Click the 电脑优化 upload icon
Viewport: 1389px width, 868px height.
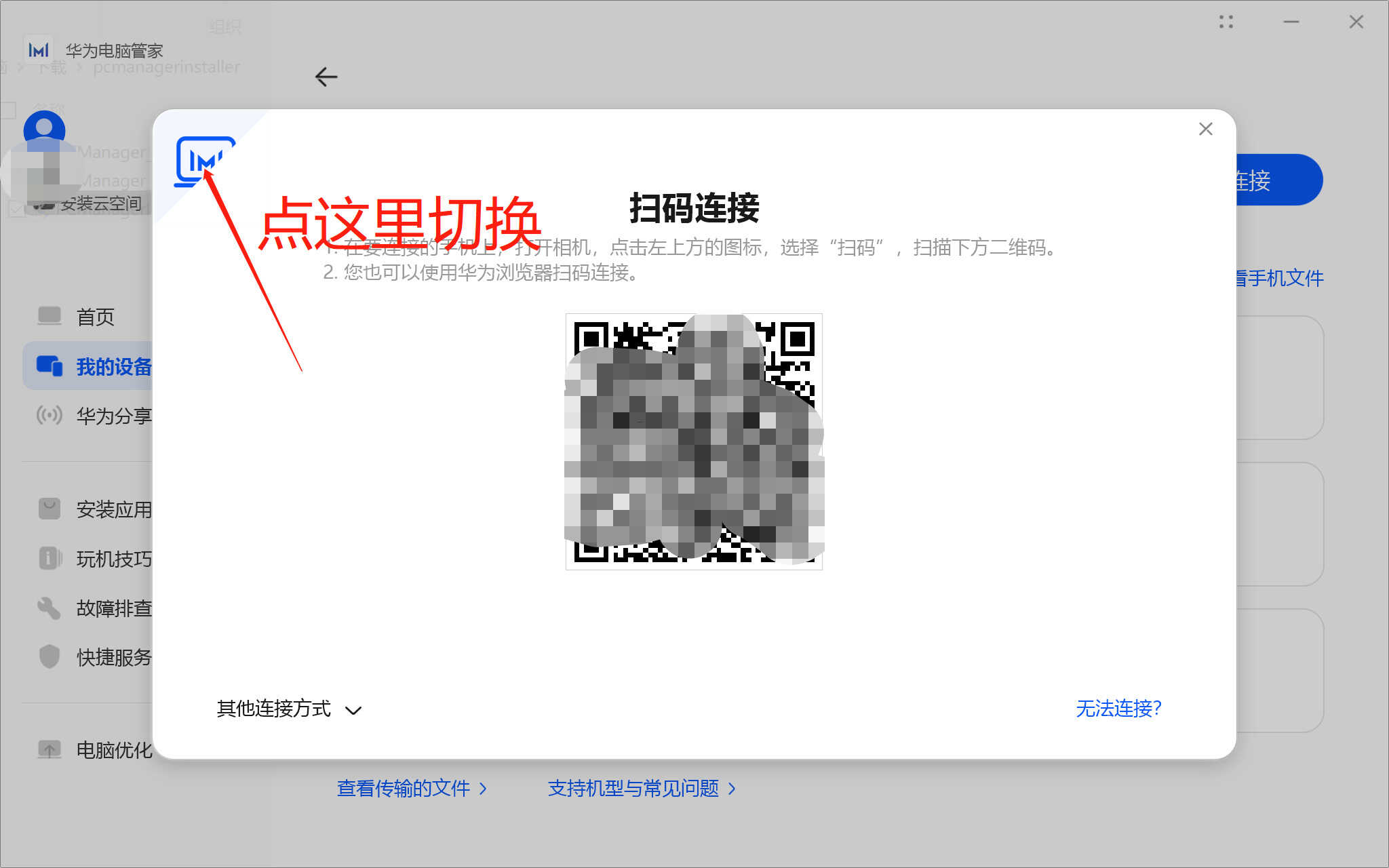[49, 749]
